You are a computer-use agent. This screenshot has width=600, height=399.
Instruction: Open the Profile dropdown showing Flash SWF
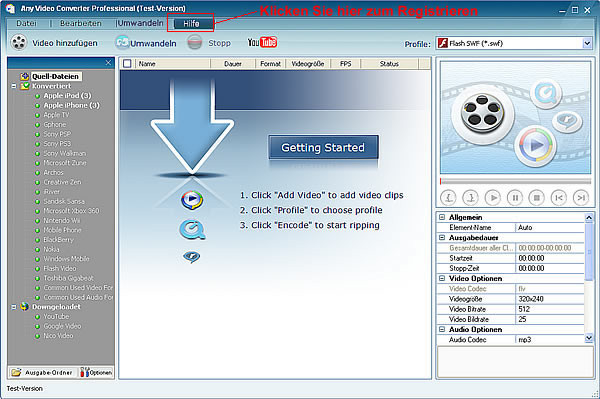[x=514, y=43]
